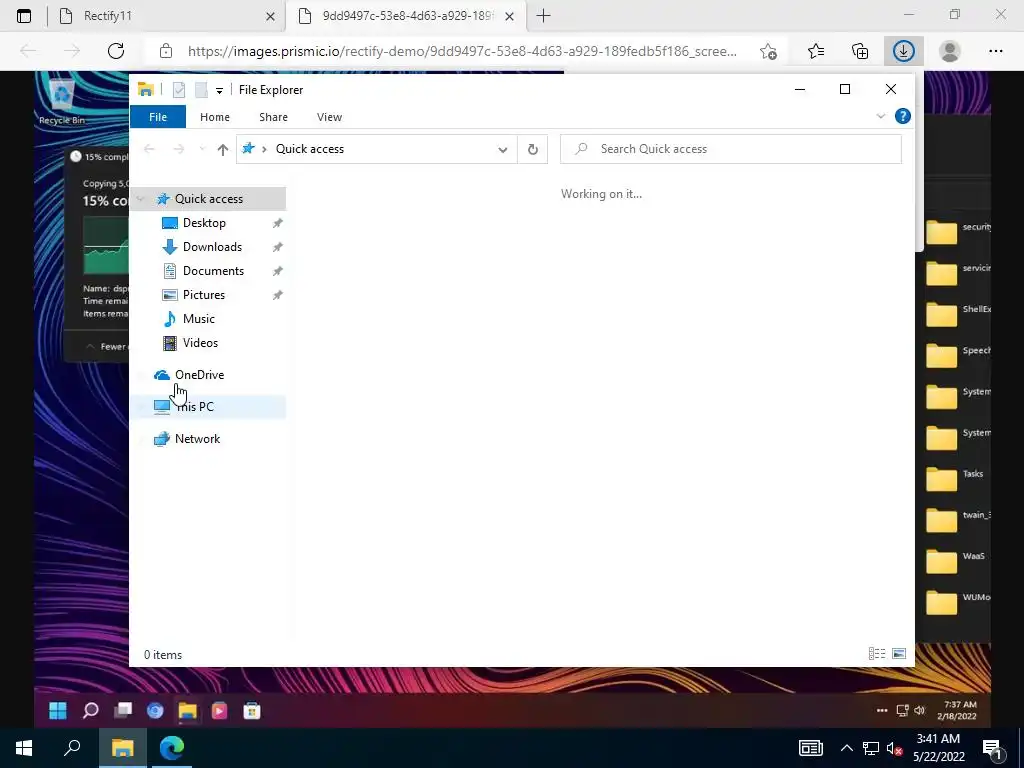Open a new browser tab
Screen dimensions: 1024x768
coord(543,16)
